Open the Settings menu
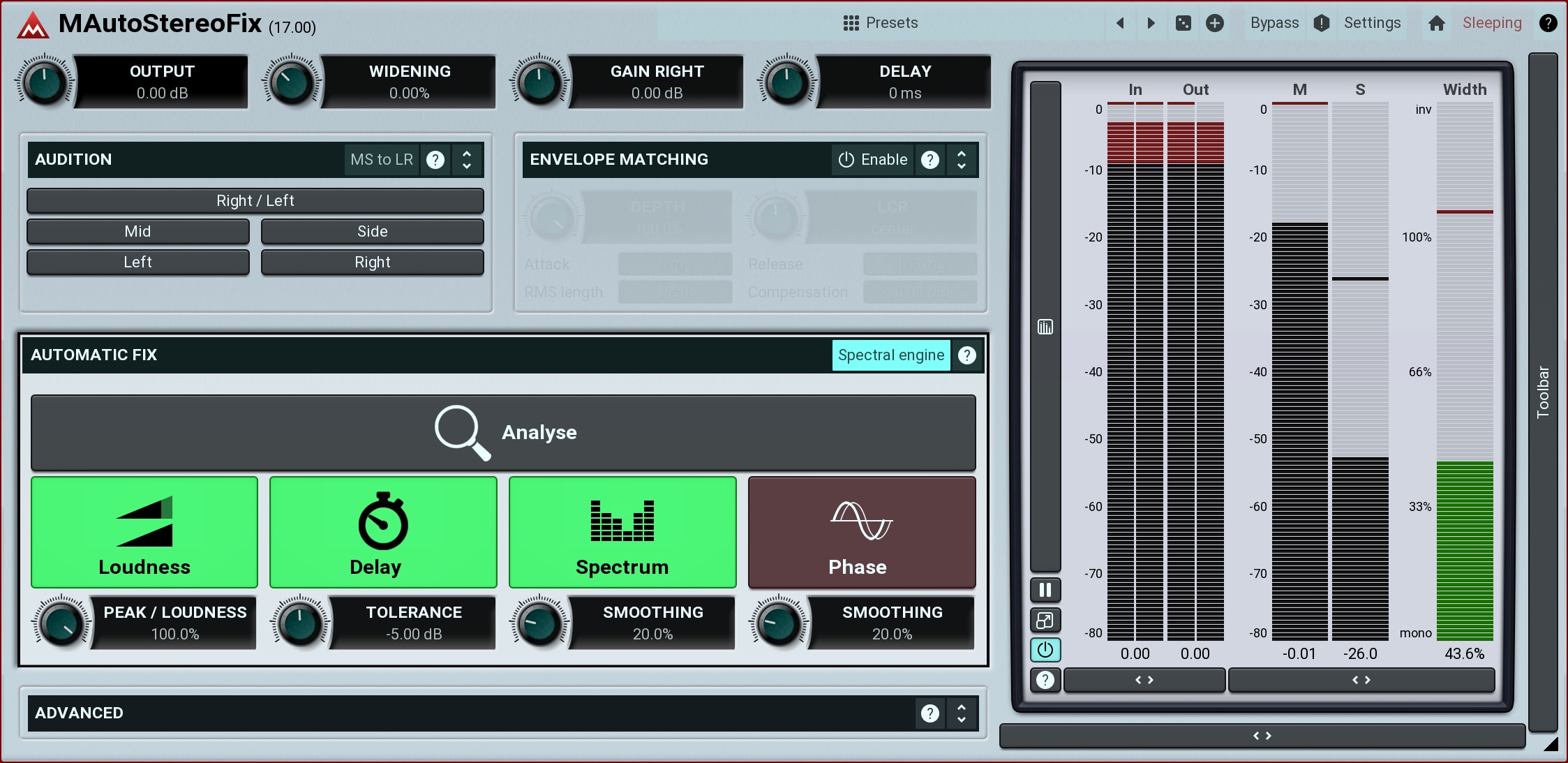 pos(1371,23)
